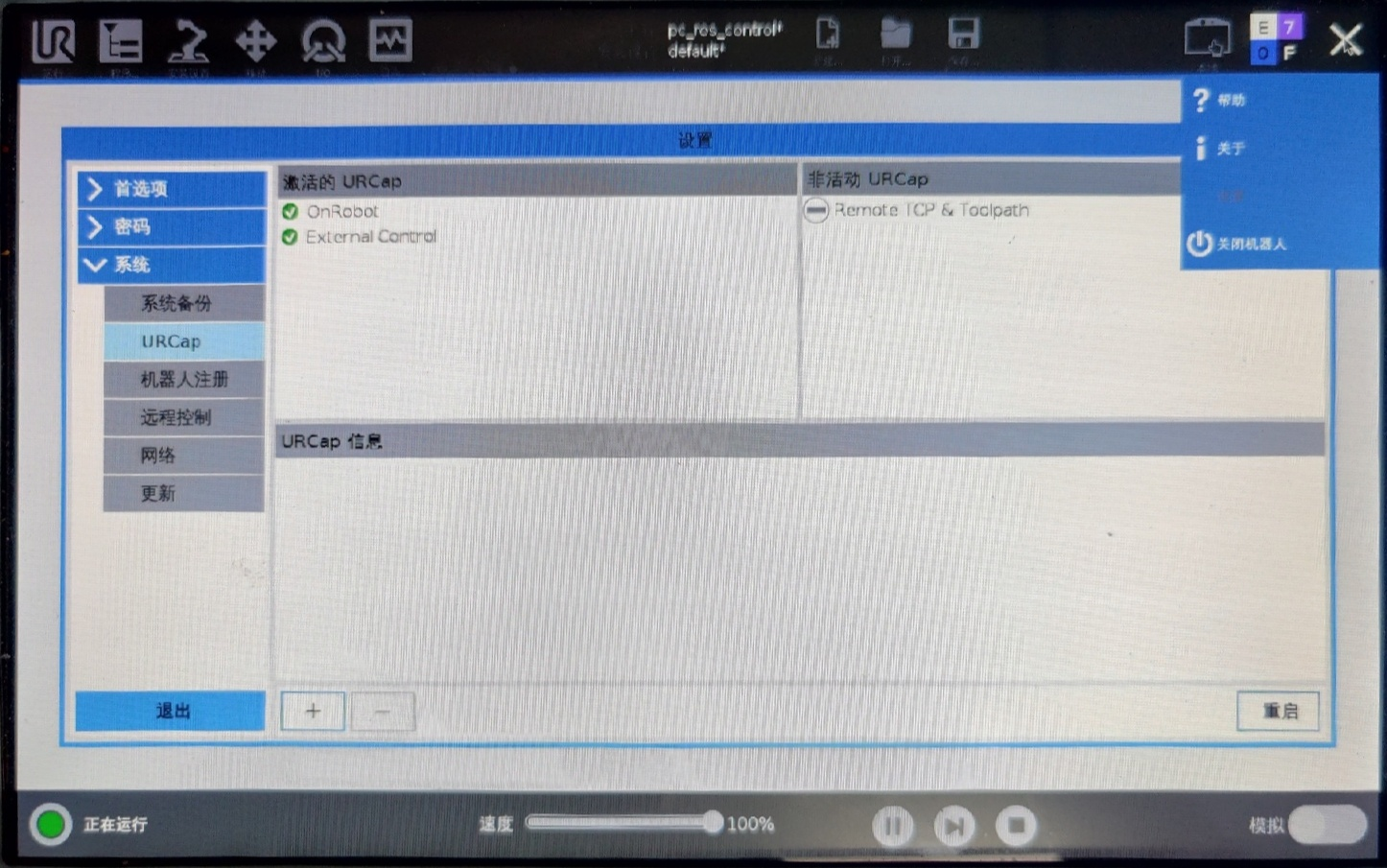Open the Log tab graph icon
Image resolution: width=1387 pixels, height=868 pixels.
point(391,40)
